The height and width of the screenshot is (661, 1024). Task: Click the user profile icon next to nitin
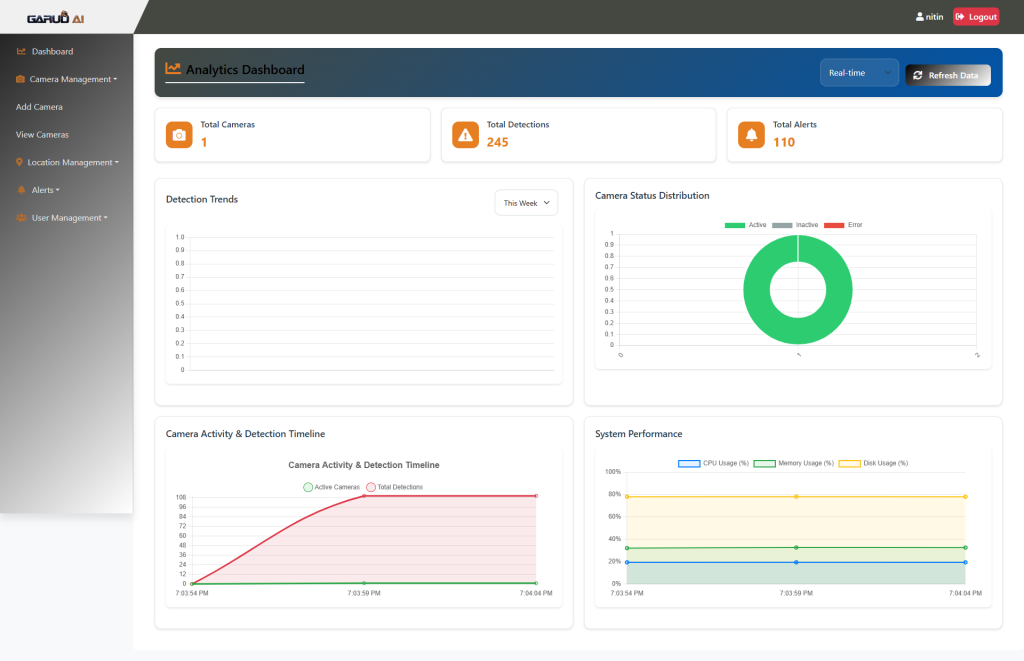[920, 17]
